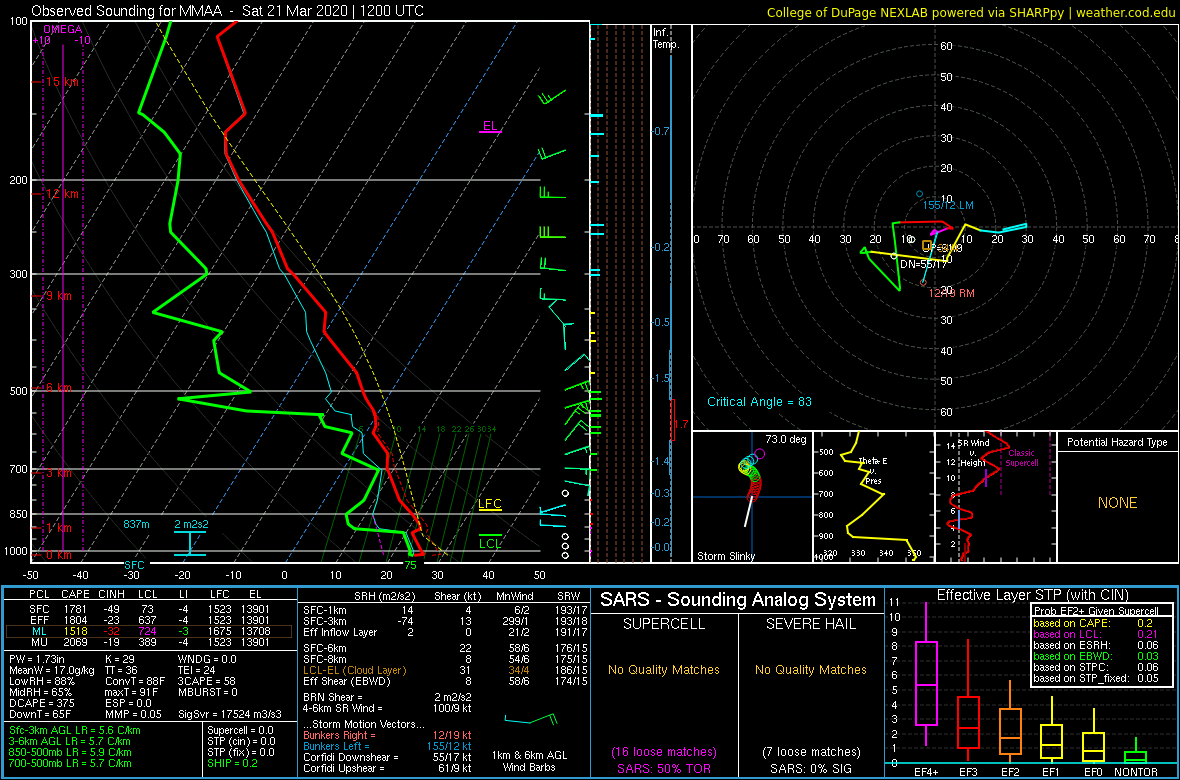Click the 12/19 RM hodograph label
1180x780 pixels.
pyautogui.click(x=953, y=292)
